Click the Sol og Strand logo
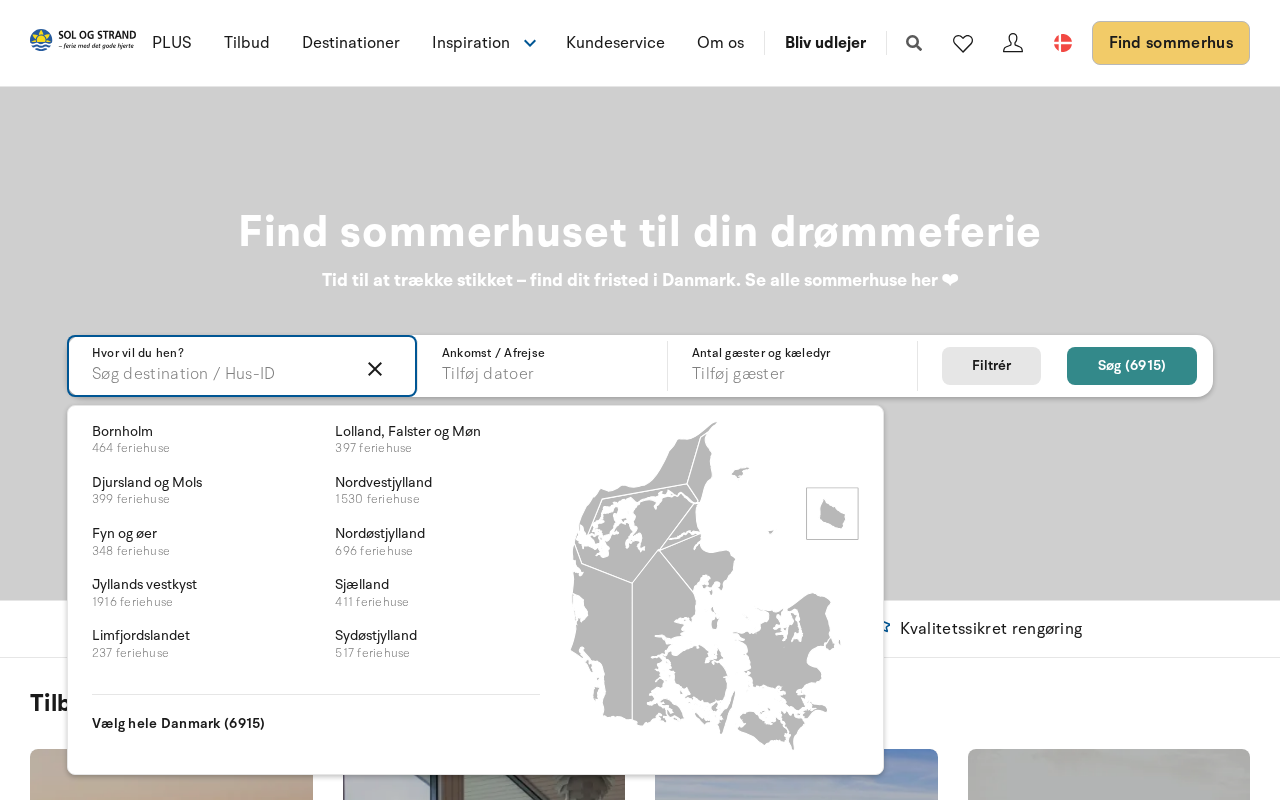This screenshot has width=1280, height=800. coord(83,40)
